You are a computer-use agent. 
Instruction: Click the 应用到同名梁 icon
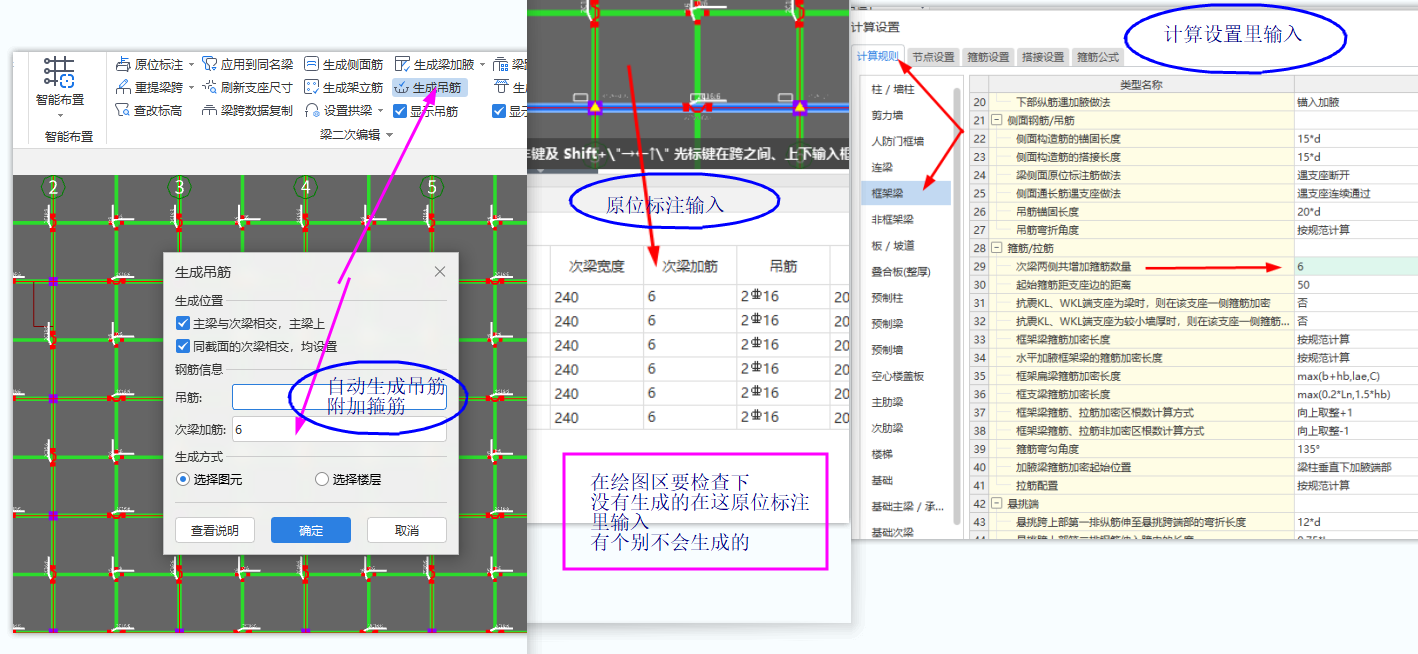pos(210,63)
